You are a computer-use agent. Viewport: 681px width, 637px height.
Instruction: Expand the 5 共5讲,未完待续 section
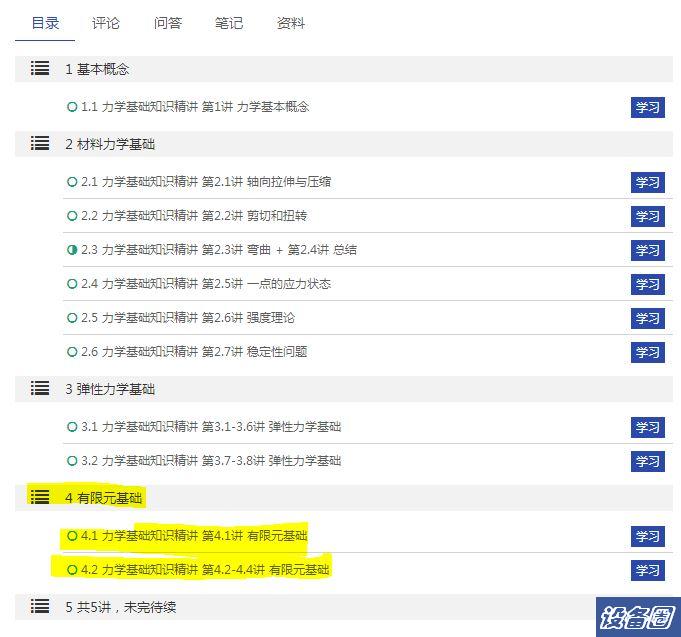click(x=344, y=607)
